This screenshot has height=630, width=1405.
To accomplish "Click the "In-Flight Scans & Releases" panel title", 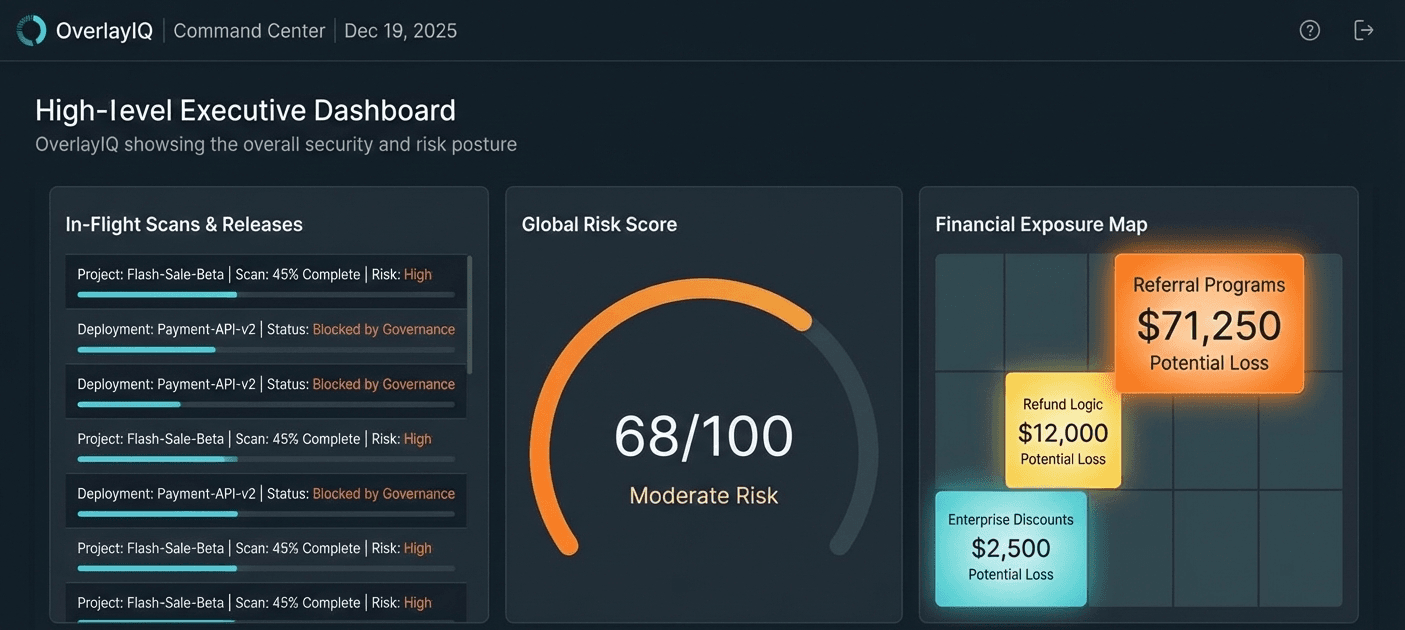I will click(x=183, y=224).
